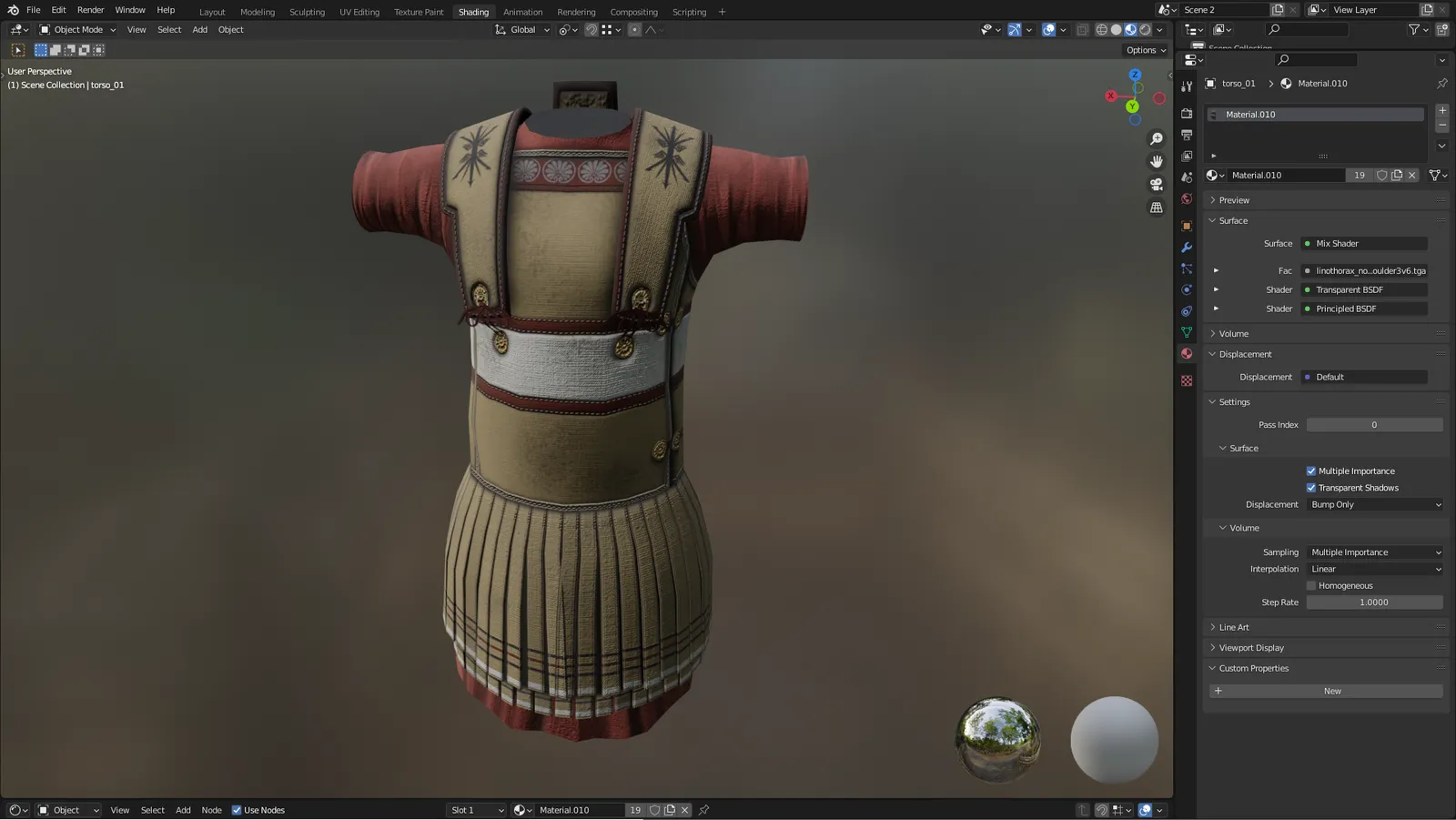1456x820 pixels.
Task: Switch to Texture Paint workspace tab
Action: (x=419, y=12)
